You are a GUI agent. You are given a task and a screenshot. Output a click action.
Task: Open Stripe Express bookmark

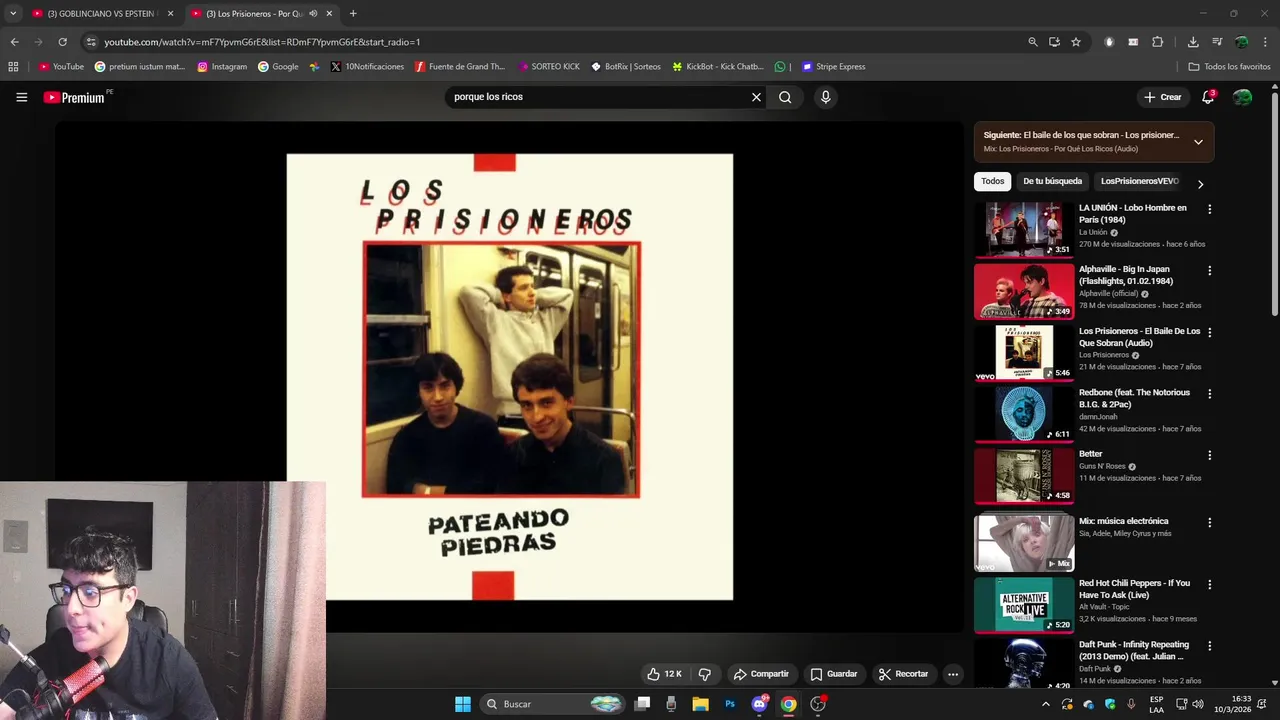pos(833,67)
